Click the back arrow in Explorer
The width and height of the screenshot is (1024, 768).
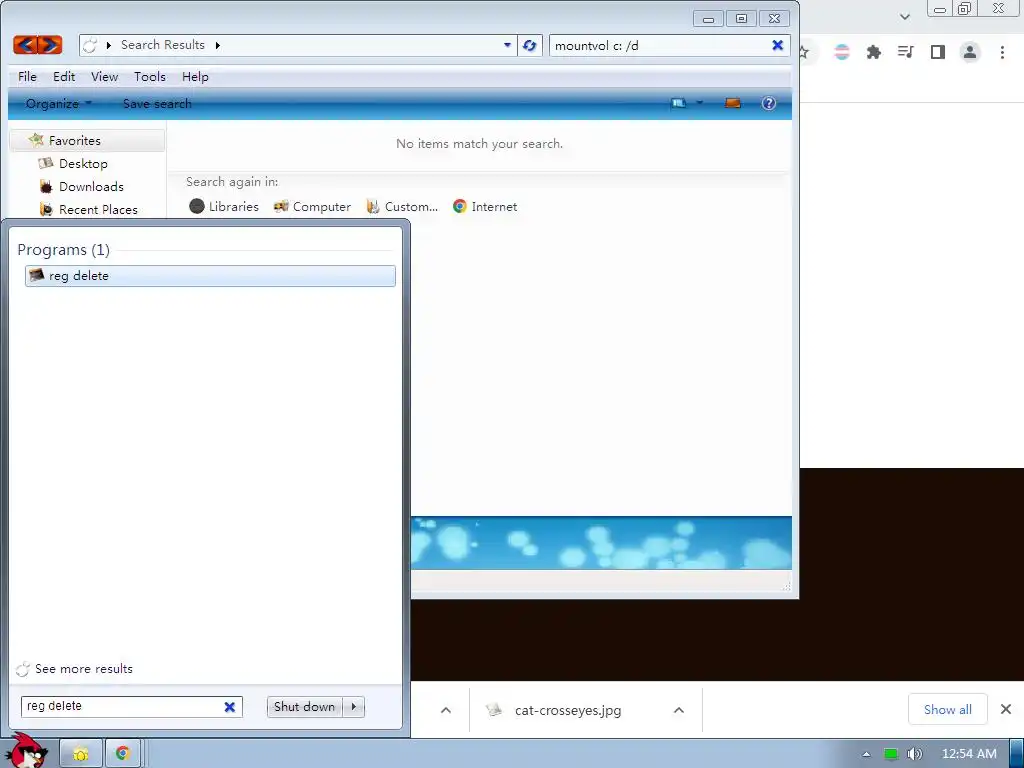click(x=25, y=44)
